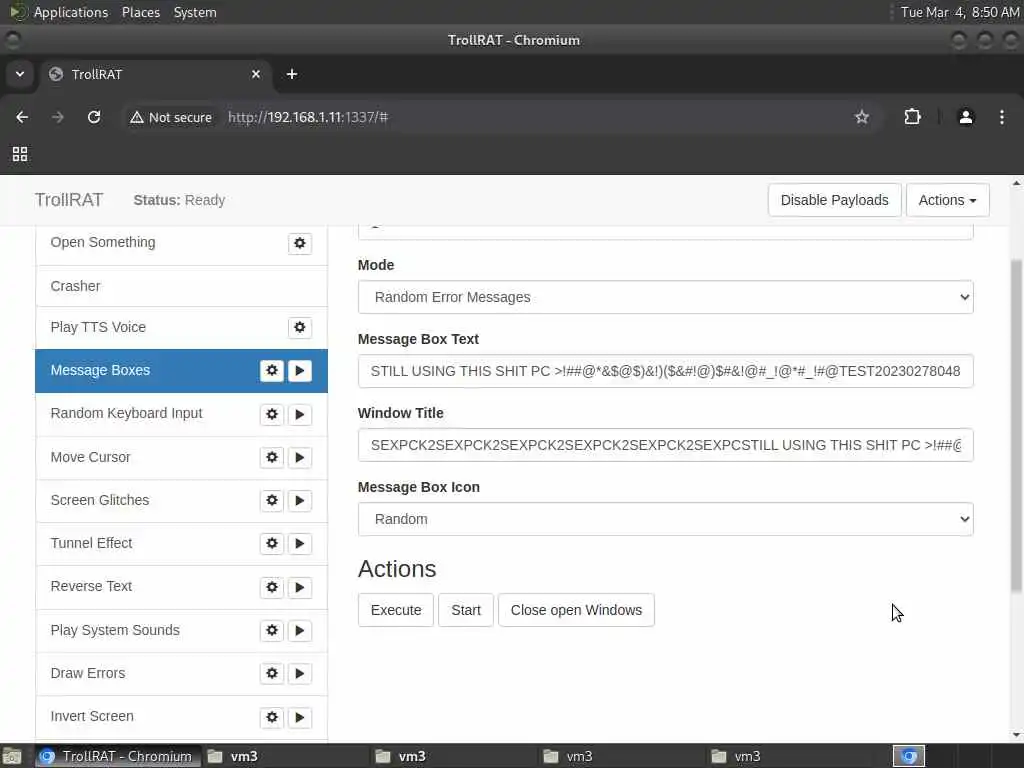Open settings gear for Screen Glitches
The height and width of the screenshot is (768, 1024).
(272, 500)
